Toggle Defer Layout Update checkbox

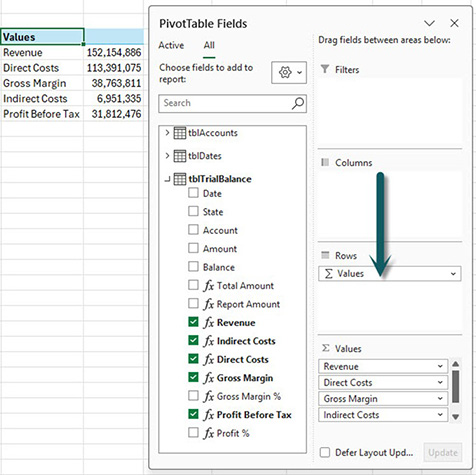(325, 453)
